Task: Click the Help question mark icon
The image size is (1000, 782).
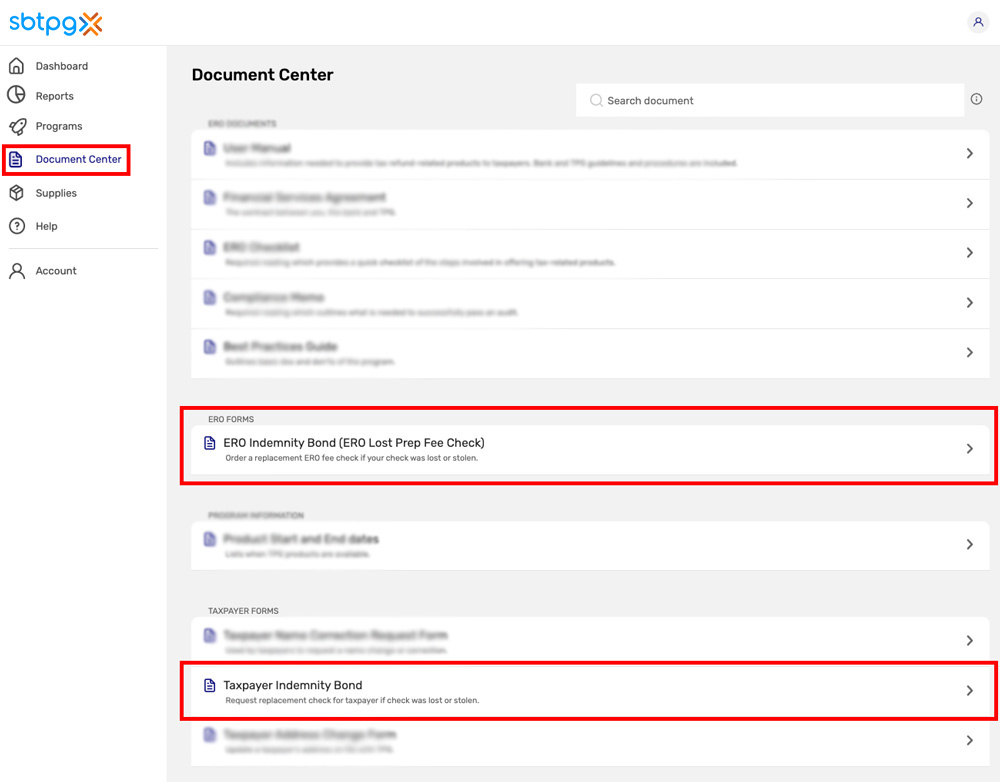Action: 17,226
